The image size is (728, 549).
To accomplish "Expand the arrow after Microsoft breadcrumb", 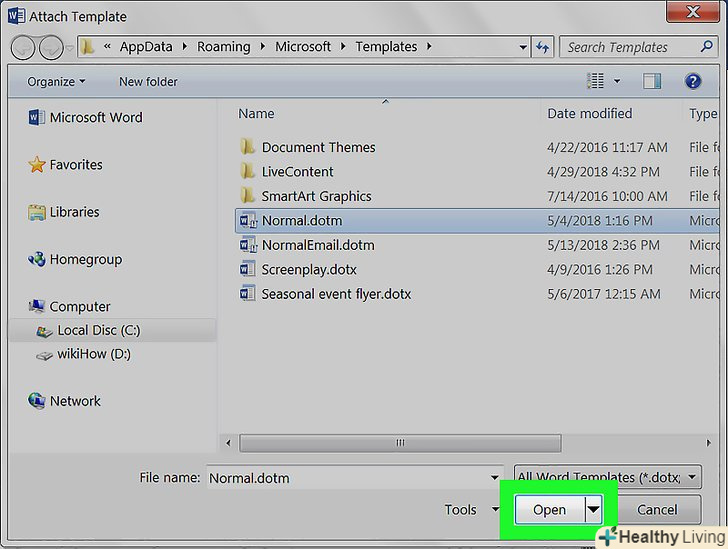I will click(x=343, y=46).
